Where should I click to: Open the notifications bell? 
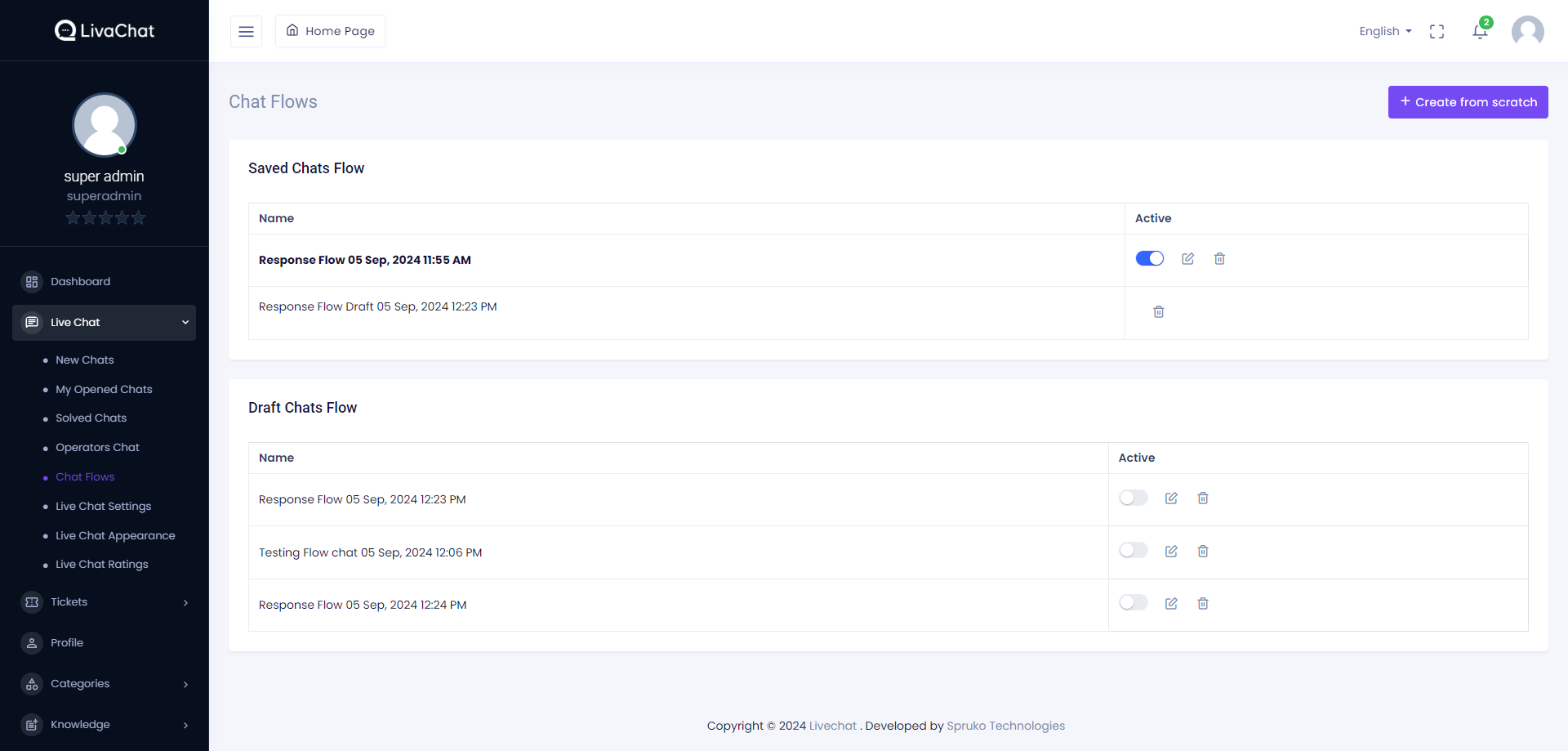point(1480,32)
